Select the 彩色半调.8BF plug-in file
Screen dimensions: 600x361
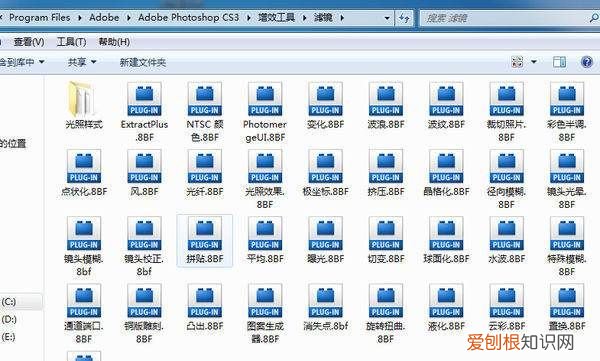[x=567, y=111]
